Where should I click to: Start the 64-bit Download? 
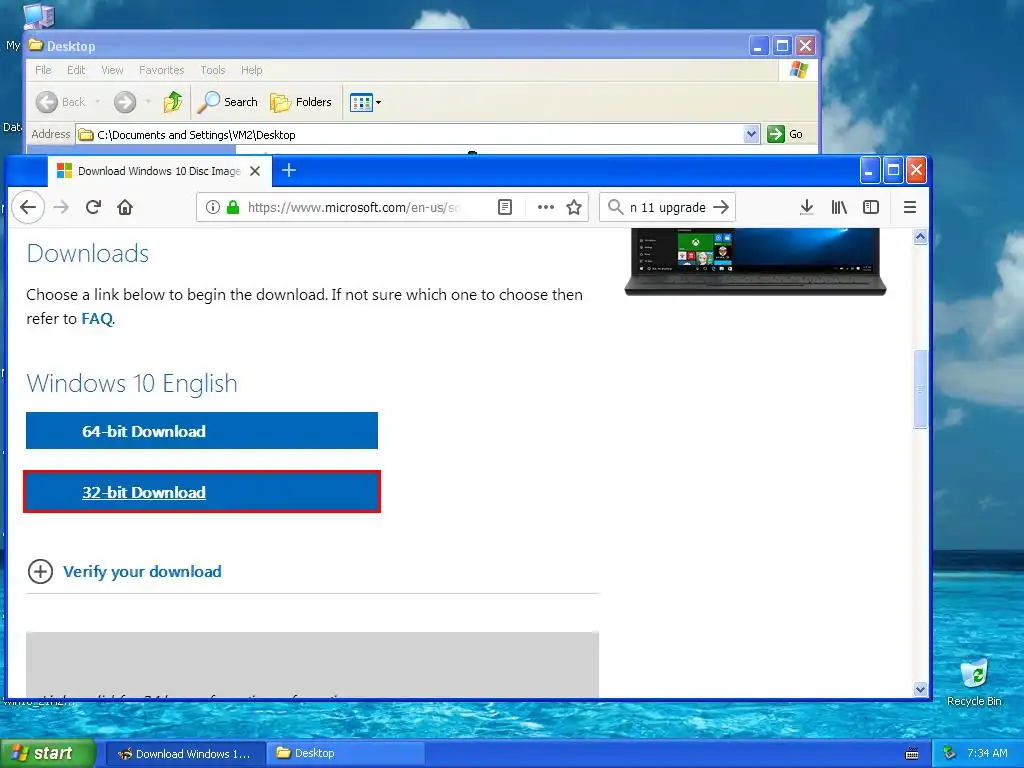pyautogui.click(x=202, y=430)
